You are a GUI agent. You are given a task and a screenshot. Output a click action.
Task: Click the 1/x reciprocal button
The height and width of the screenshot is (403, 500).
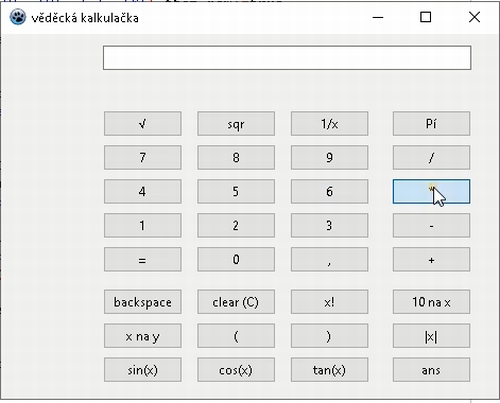pos(329,124)
